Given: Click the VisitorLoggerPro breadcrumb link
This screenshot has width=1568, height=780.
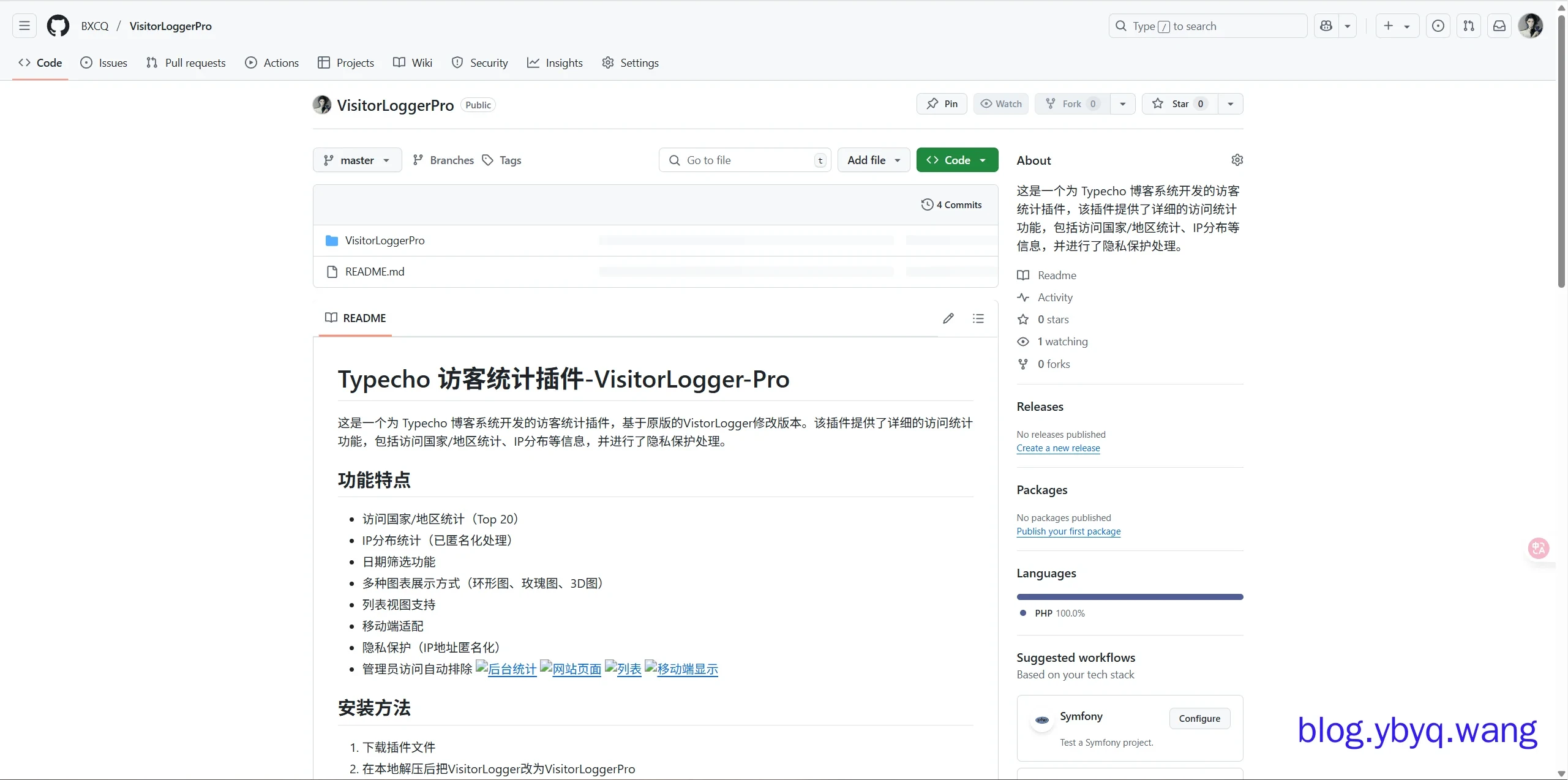Looking at the screenshot, I should 171,26.
